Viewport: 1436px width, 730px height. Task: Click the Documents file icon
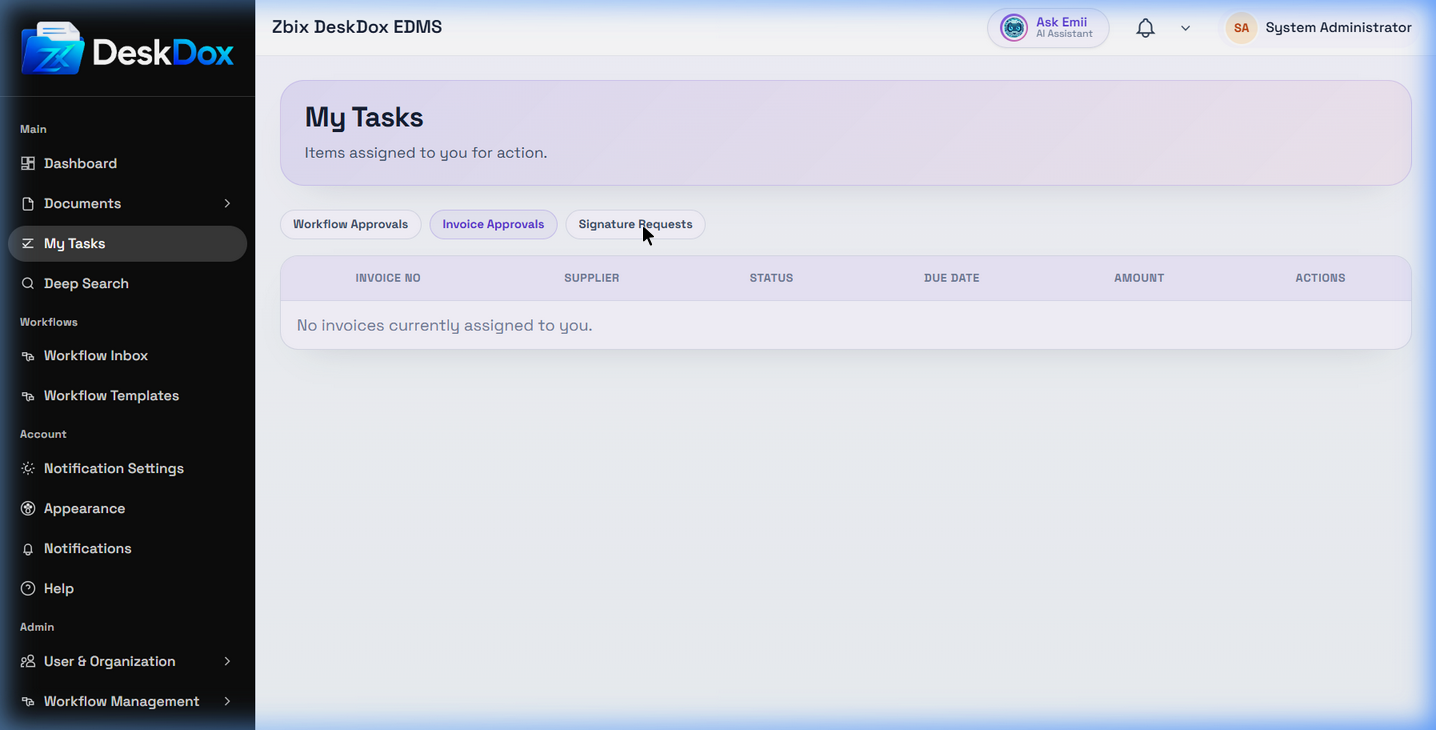[x=28, y=203]
